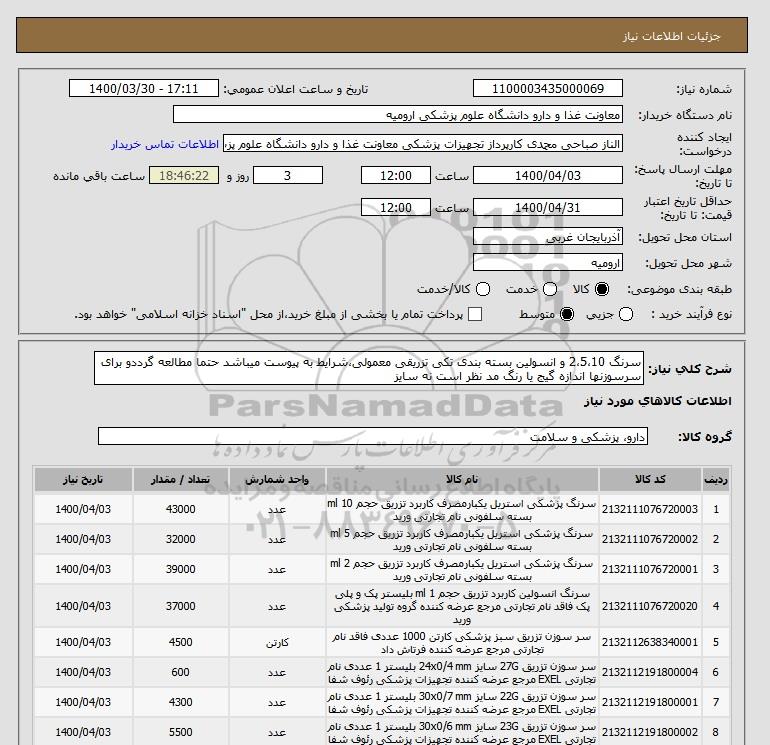Click the price validity date 1400/04/31 field

[546, 208]
